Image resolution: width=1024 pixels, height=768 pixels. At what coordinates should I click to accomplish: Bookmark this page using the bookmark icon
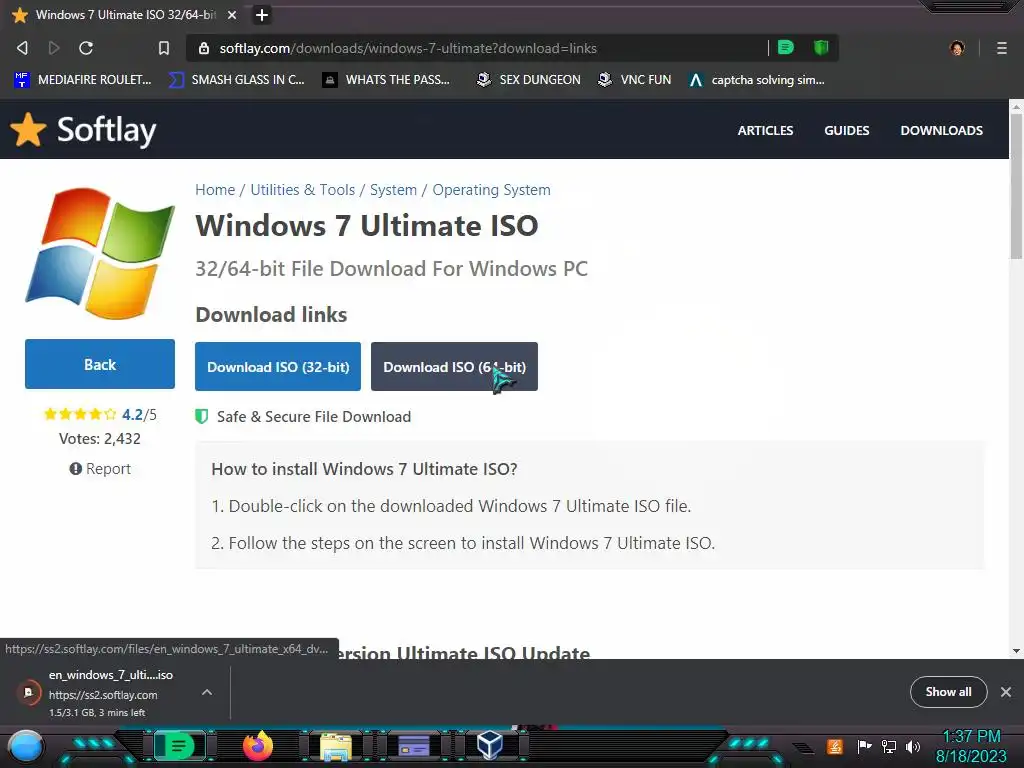click(x=164, y=48)
